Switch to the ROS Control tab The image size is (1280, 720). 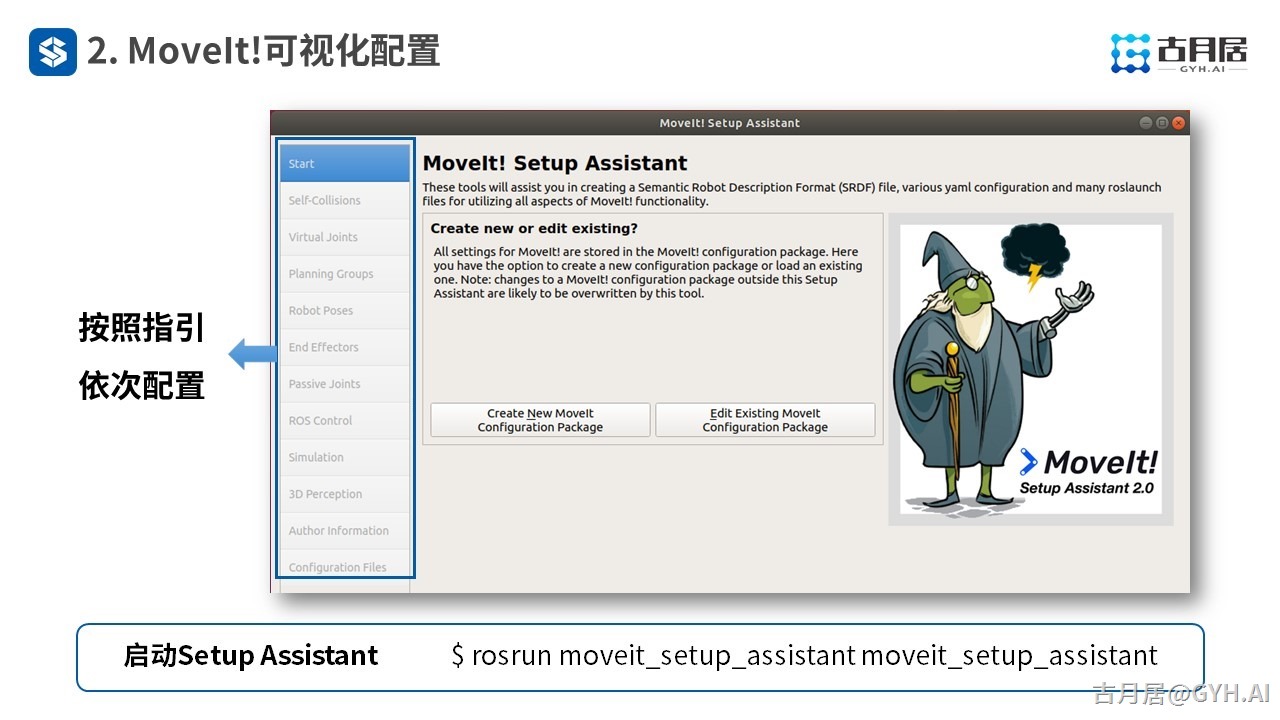[x=345, y=420]
